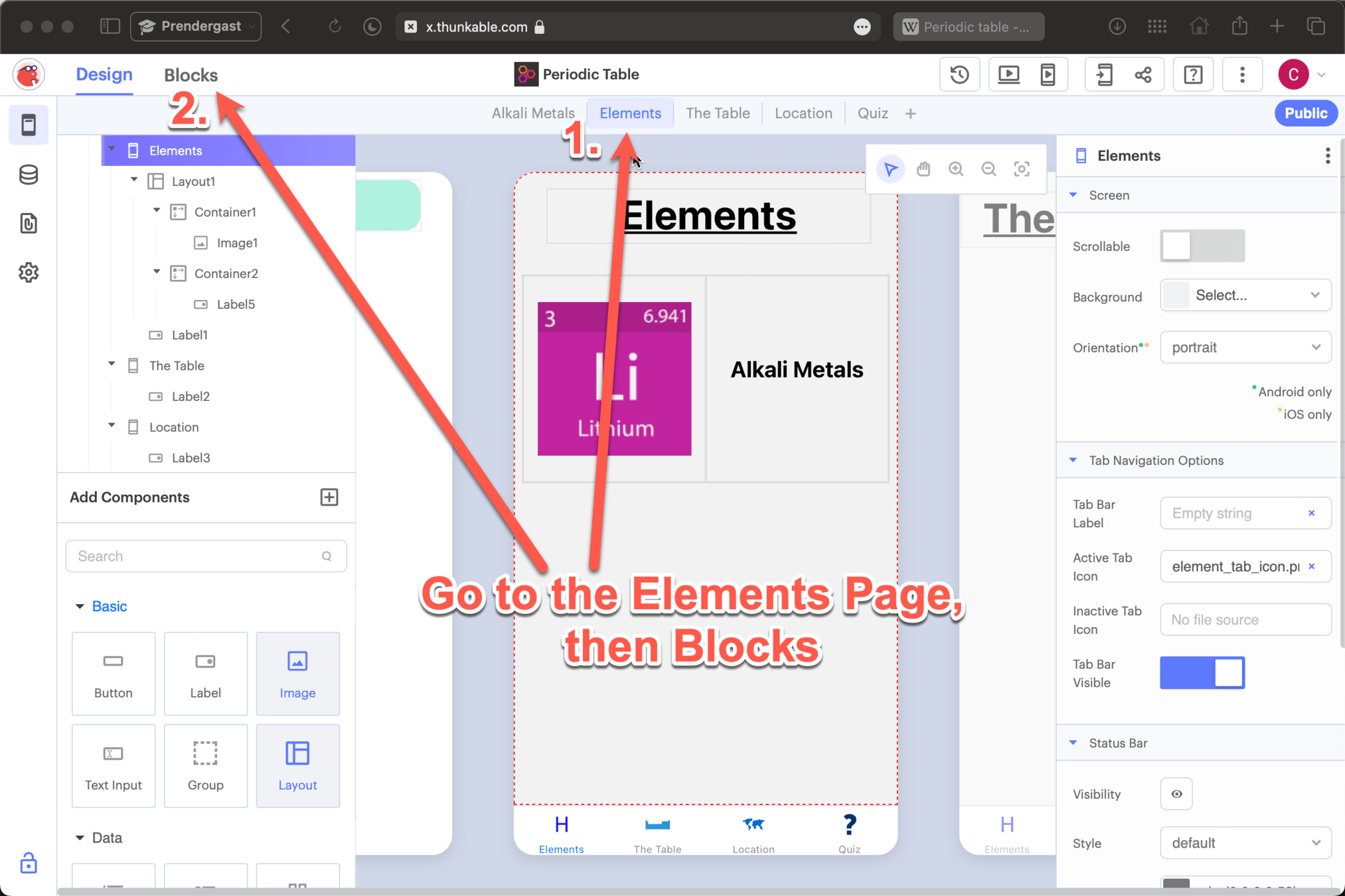
Task: Toggle the Scrollable switch
Action: click(x=1202, y=246)
